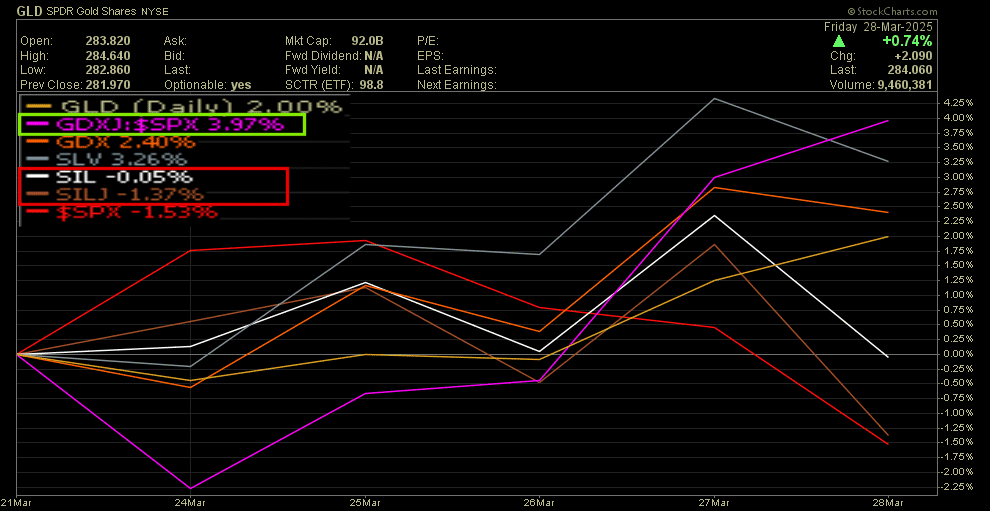The height and width of the screenshot is (511, 990).
Task: Click the Bid label
Action: (x=176, y=56)
